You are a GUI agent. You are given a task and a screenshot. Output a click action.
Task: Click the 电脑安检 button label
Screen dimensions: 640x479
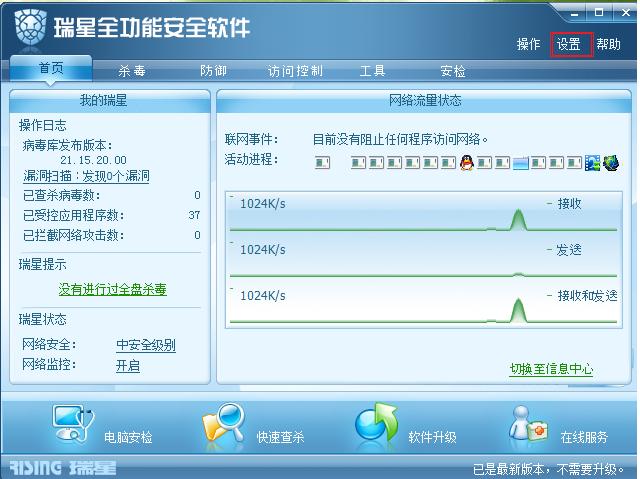click(x=128, y=437)
